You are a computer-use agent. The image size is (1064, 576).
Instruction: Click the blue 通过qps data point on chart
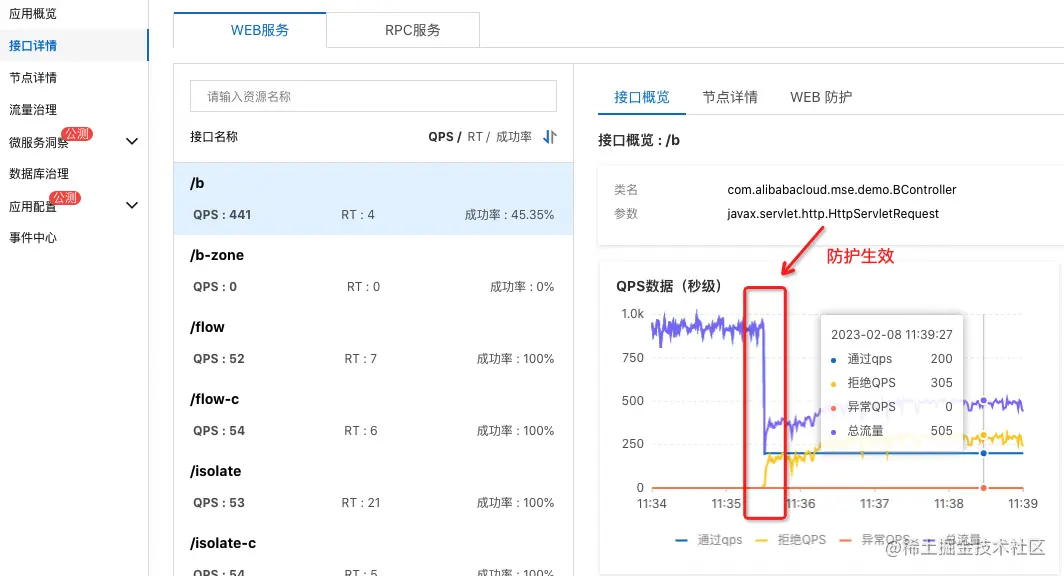pyautogui.click(x=983, y=453)
